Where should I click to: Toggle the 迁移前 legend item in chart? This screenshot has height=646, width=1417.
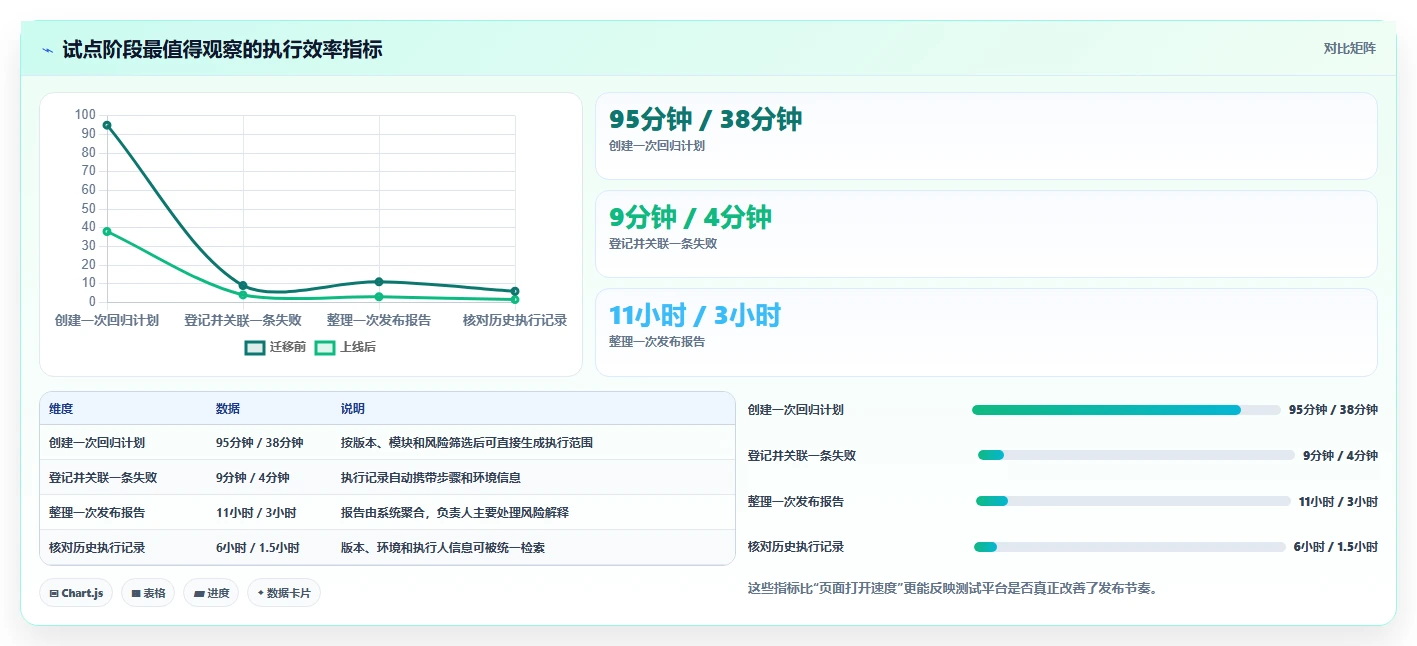[275, 347]
